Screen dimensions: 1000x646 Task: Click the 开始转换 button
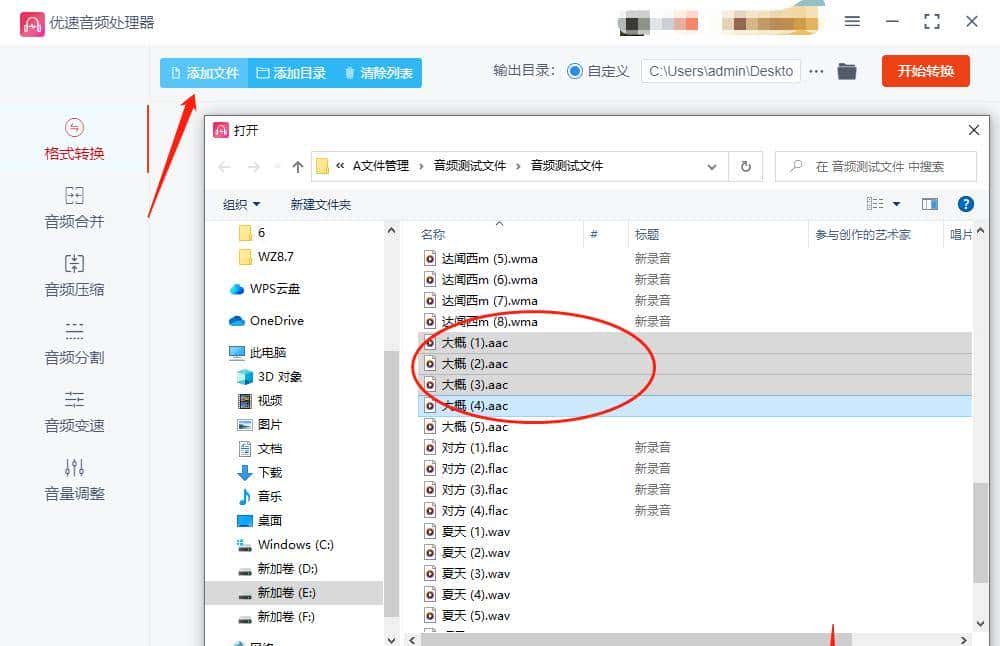[x=925, y=71]
